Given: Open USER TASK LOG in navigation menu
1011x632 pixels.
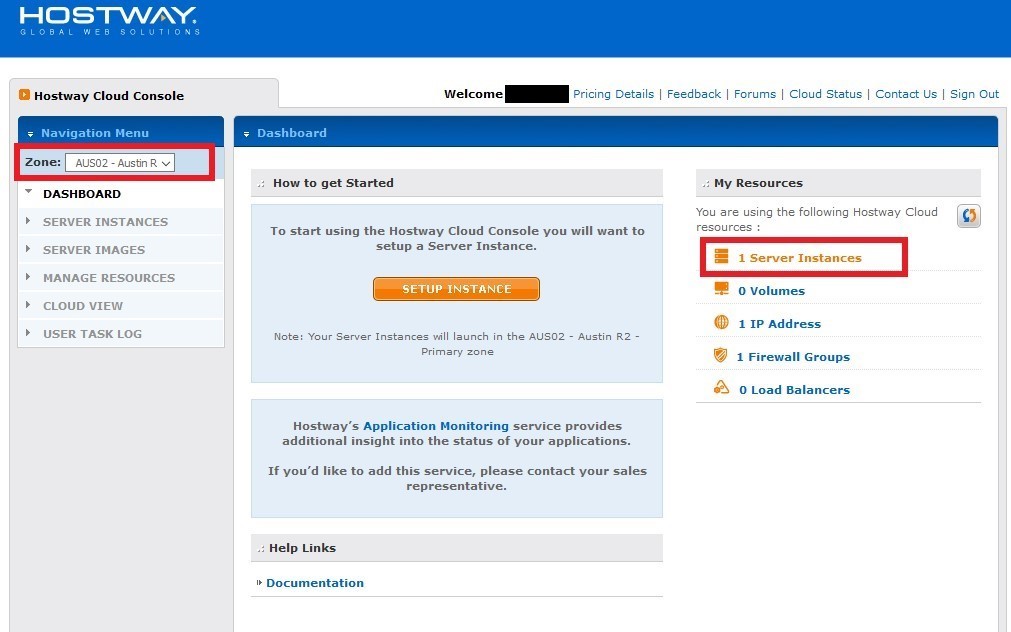Looking at the screenshot, I should (x=92, y=334).
